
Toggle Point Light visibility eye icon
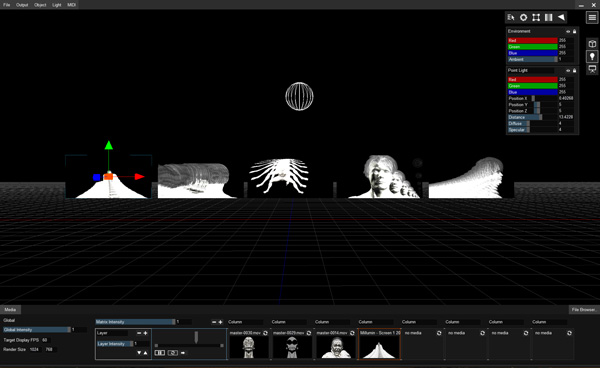coord(568,71)
